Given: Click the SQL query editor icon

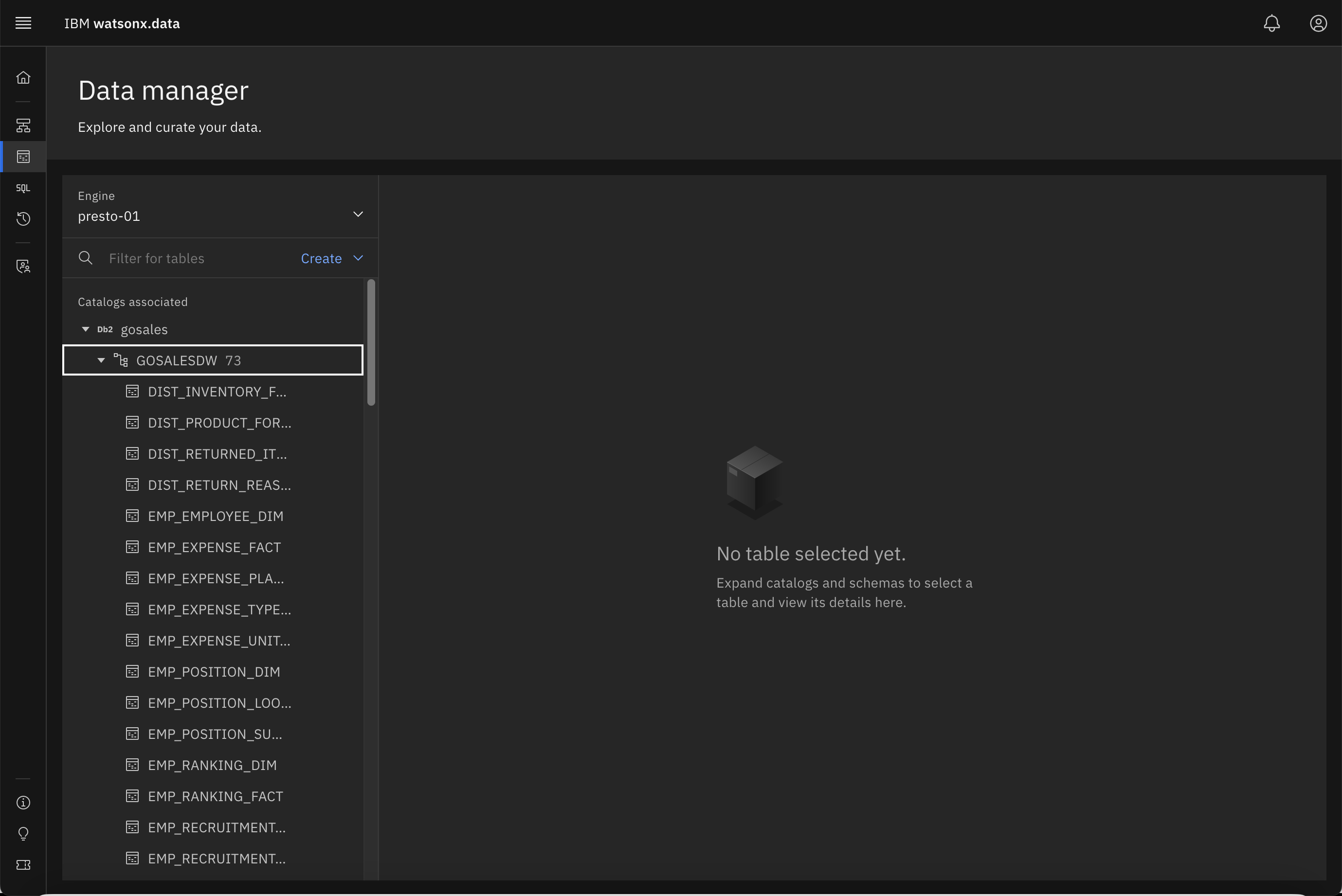Looking at the screenshot, I should coord(22,188).
